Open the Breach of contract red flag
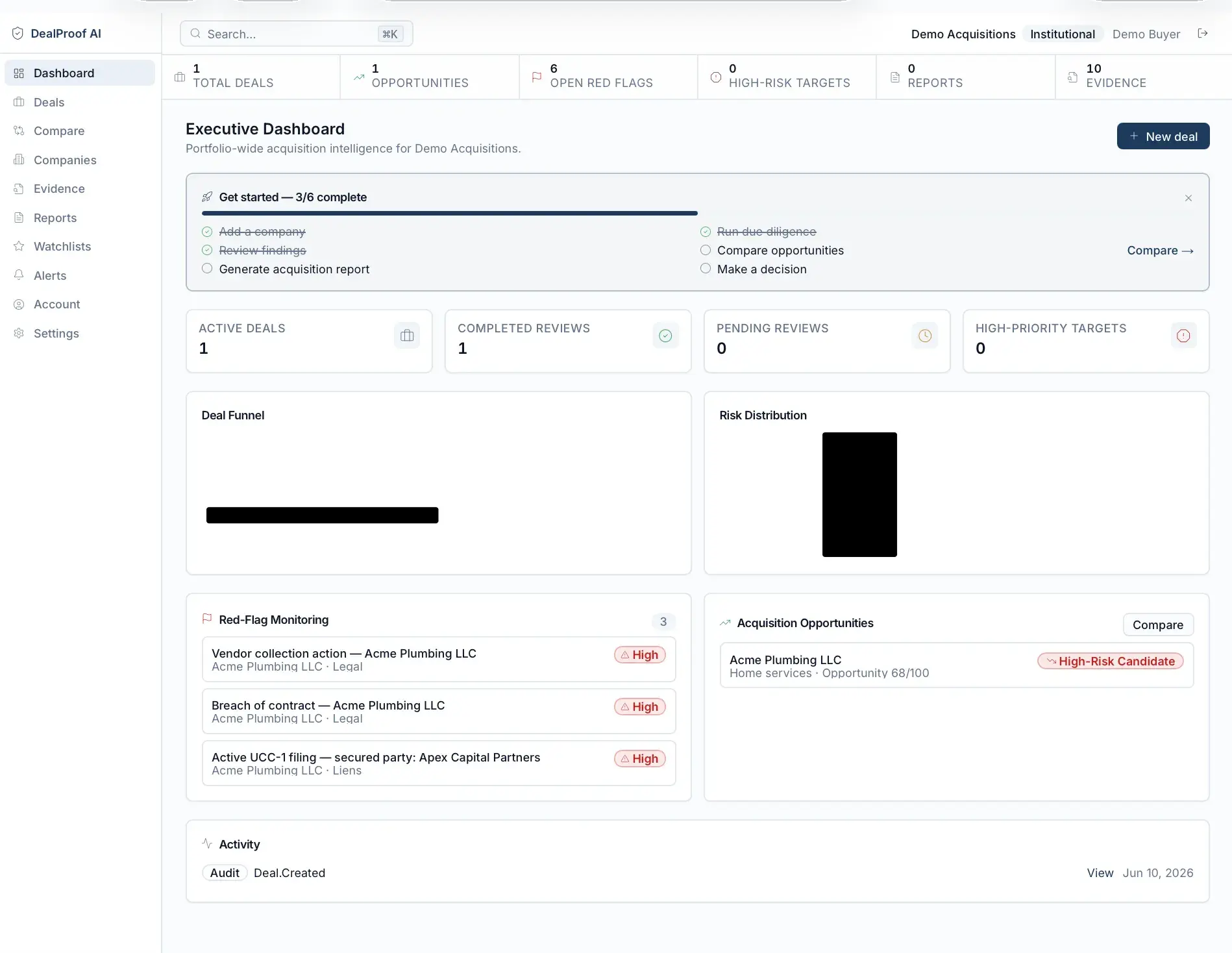Screen dimensions: 1232x953 [439, 712]
